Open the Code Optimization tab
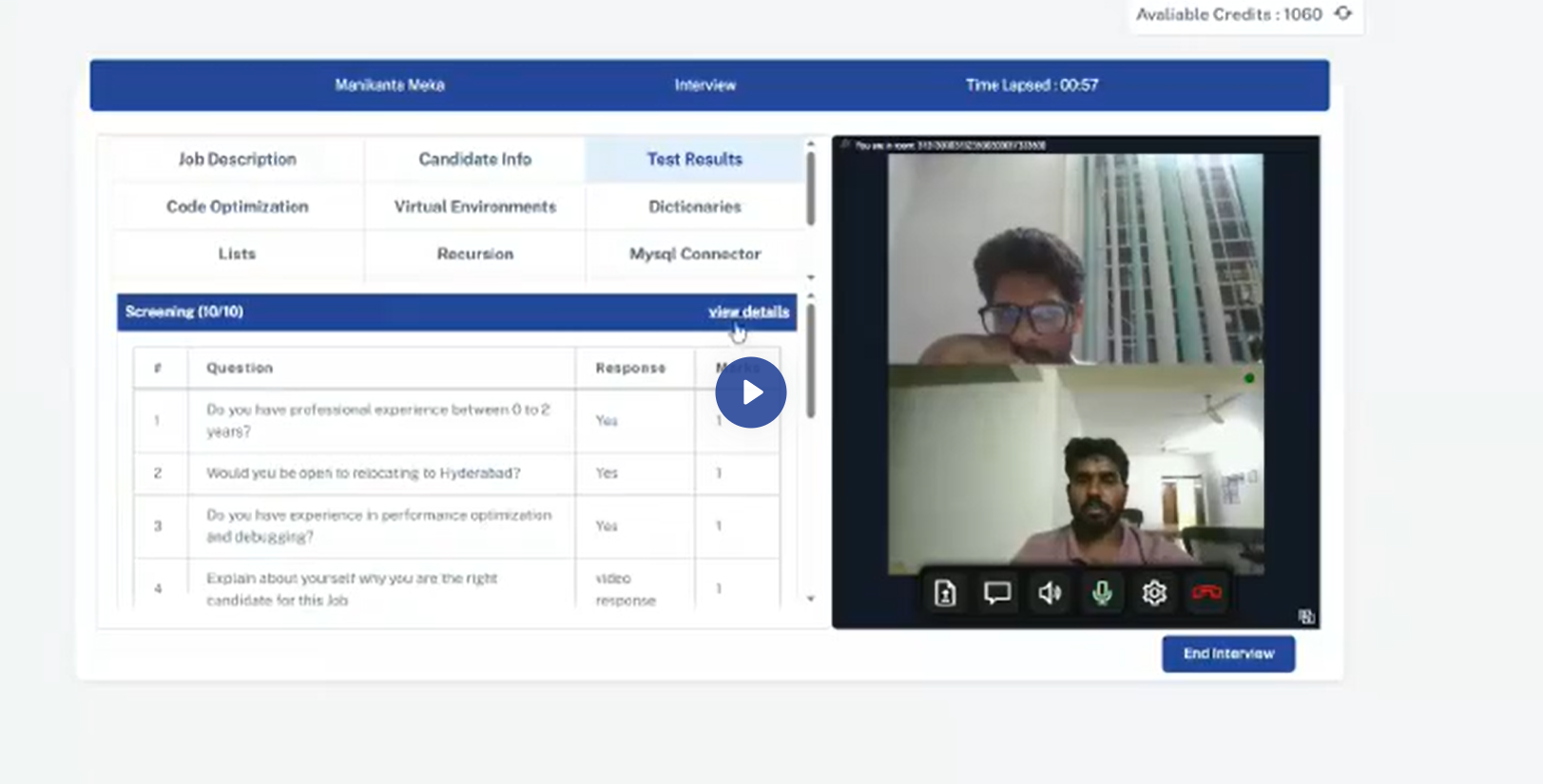Image resolution: width=1543 pixels, height=784 pixels. point(238,206)
